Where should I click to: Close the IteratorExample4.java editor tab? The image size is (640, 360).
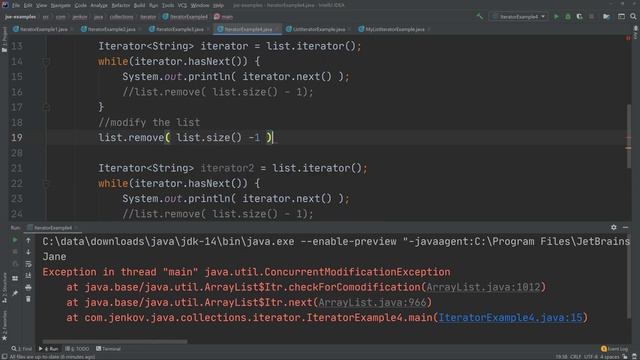[277, 29]
